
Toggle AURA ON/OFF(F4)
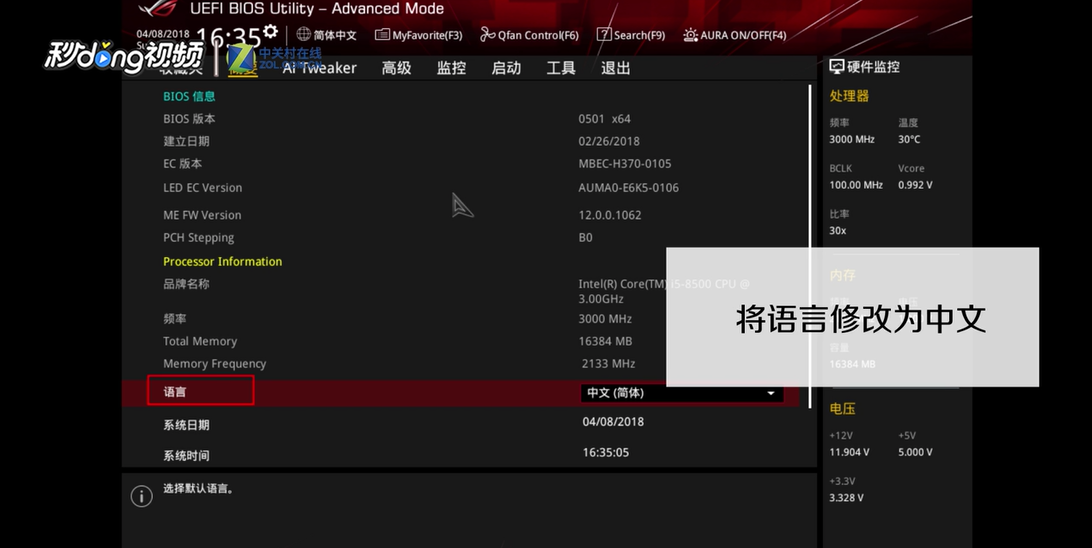pos(735,35)
